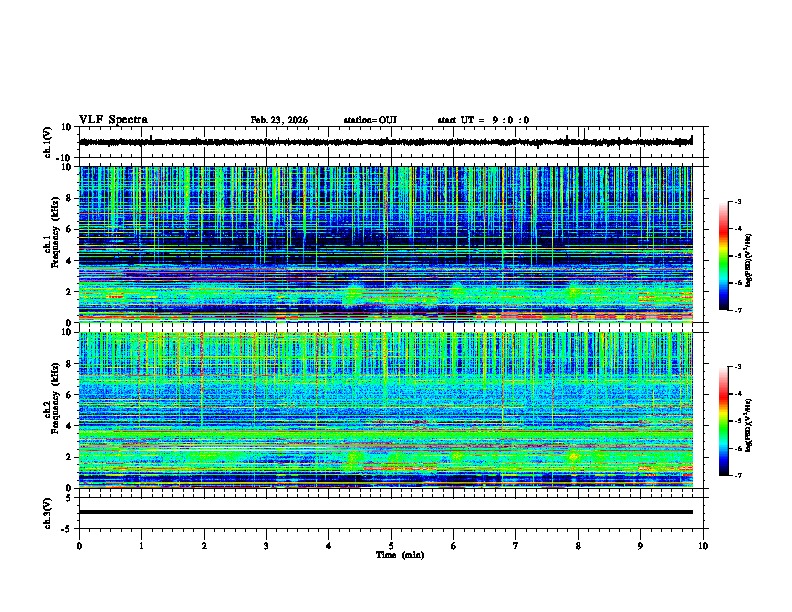Click the time axis tick label "10"

(x=703, y=546)
